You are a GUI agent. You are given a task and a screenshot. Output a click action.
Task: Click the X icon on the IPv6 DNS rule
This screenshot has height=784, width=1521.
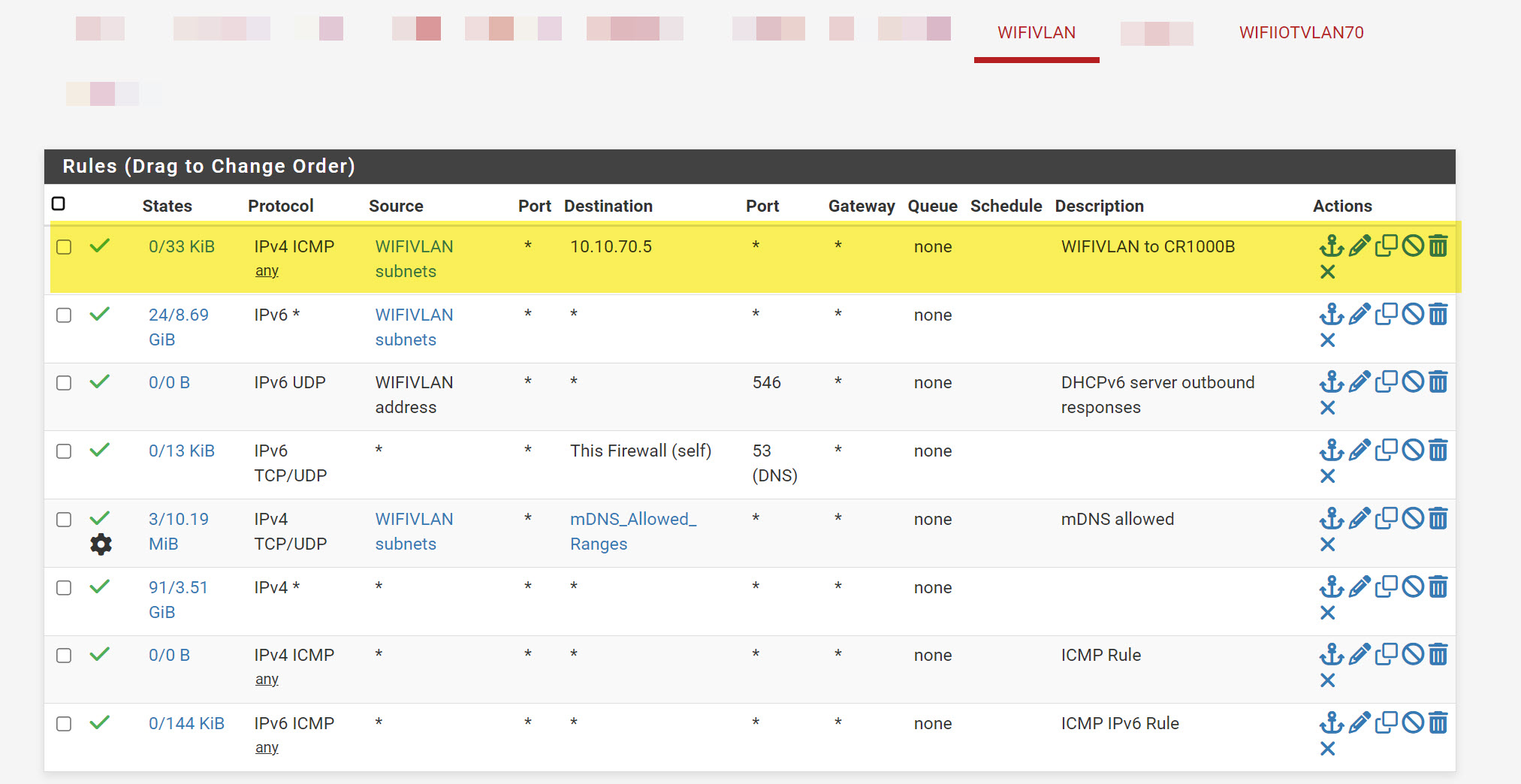click(x=1327, y=476)
